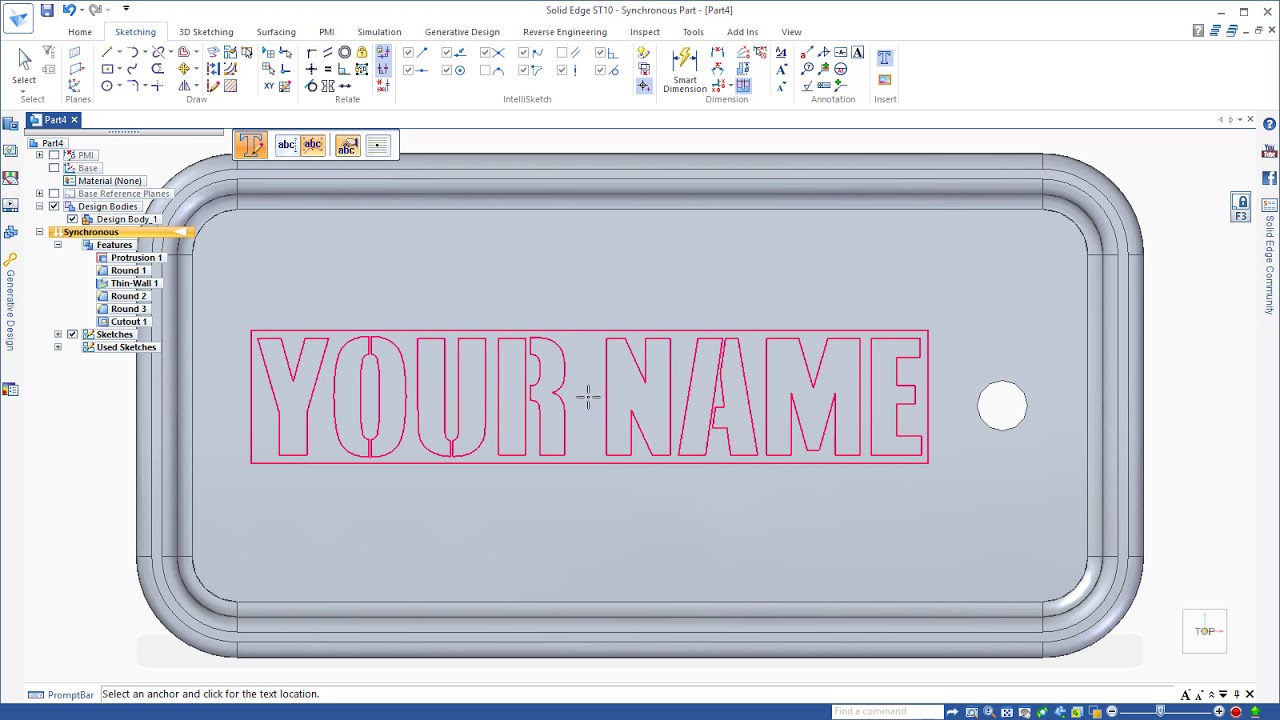The height and width of the screenshot is (720, 1280).
Task: Click the lock relationship icon
Action: coord(362,52)
